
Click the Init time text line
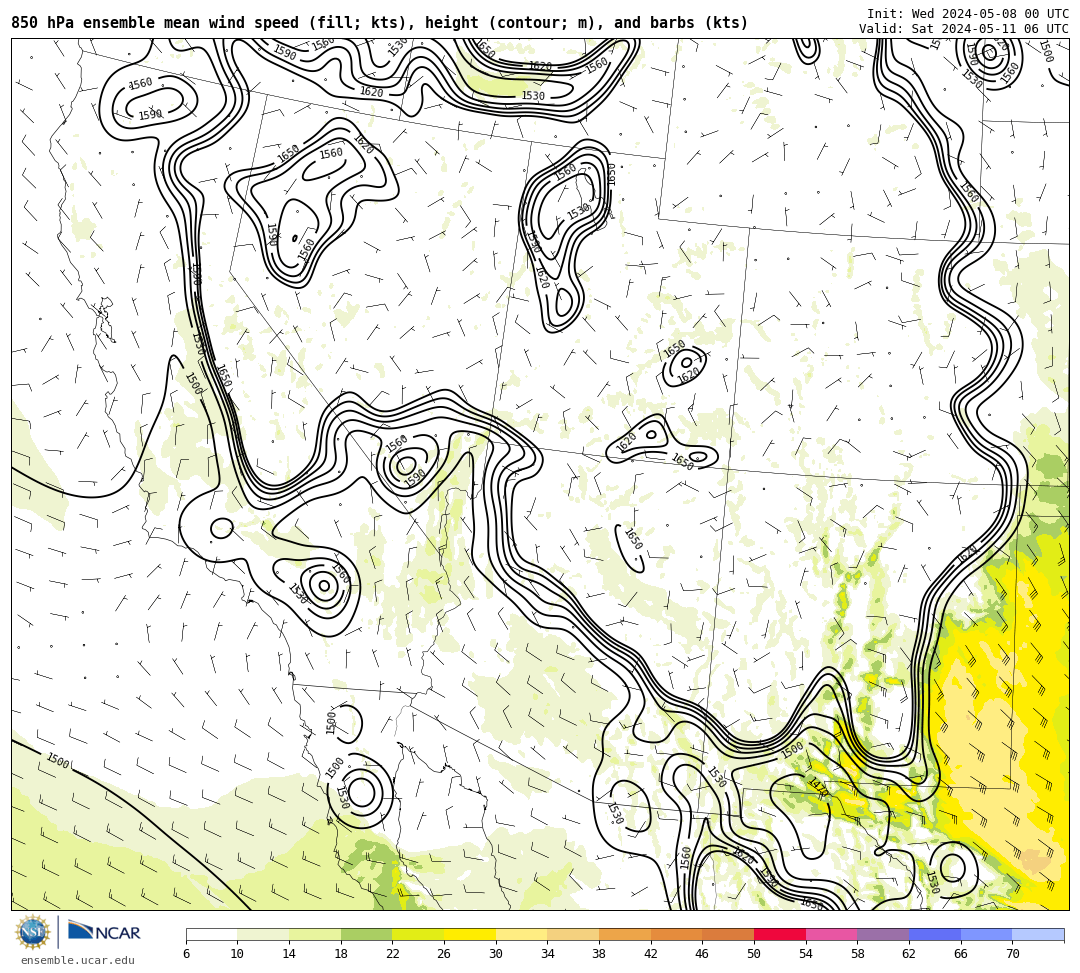968,14
